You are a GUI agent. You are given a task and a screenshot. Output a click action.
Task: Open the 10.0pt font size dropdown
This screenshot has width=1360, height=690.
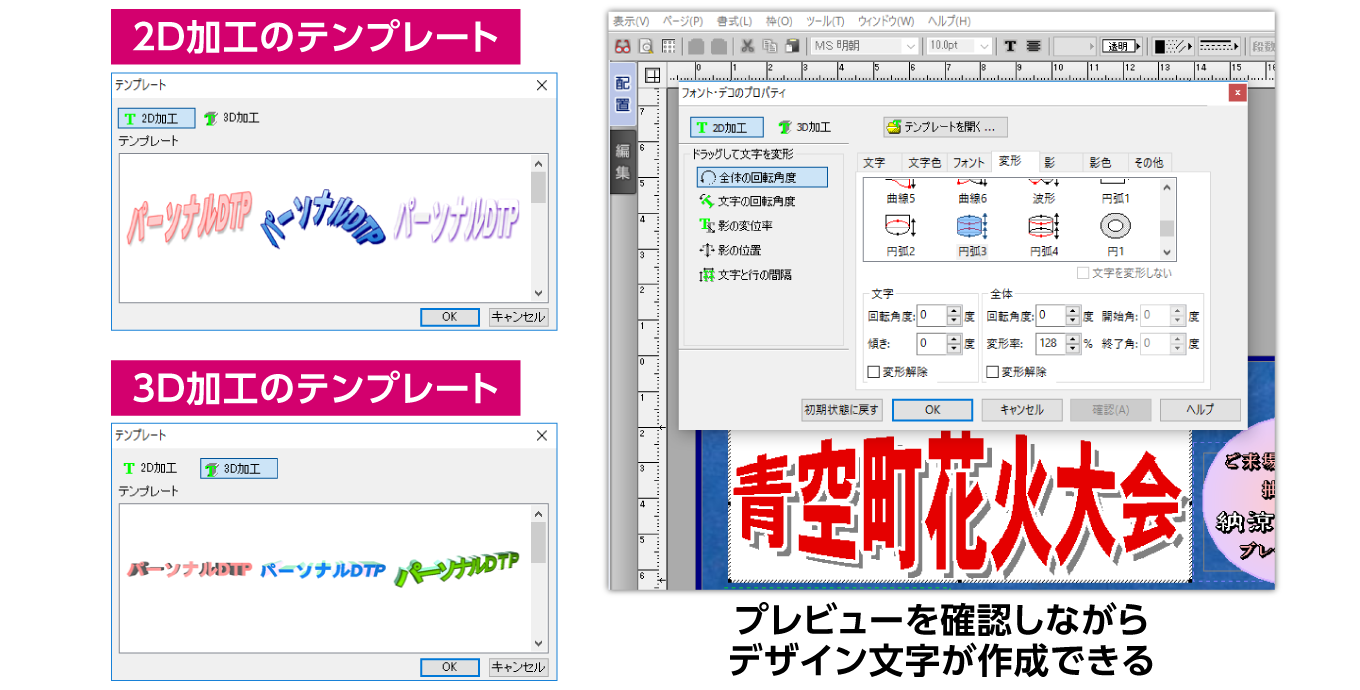(982, 44)
